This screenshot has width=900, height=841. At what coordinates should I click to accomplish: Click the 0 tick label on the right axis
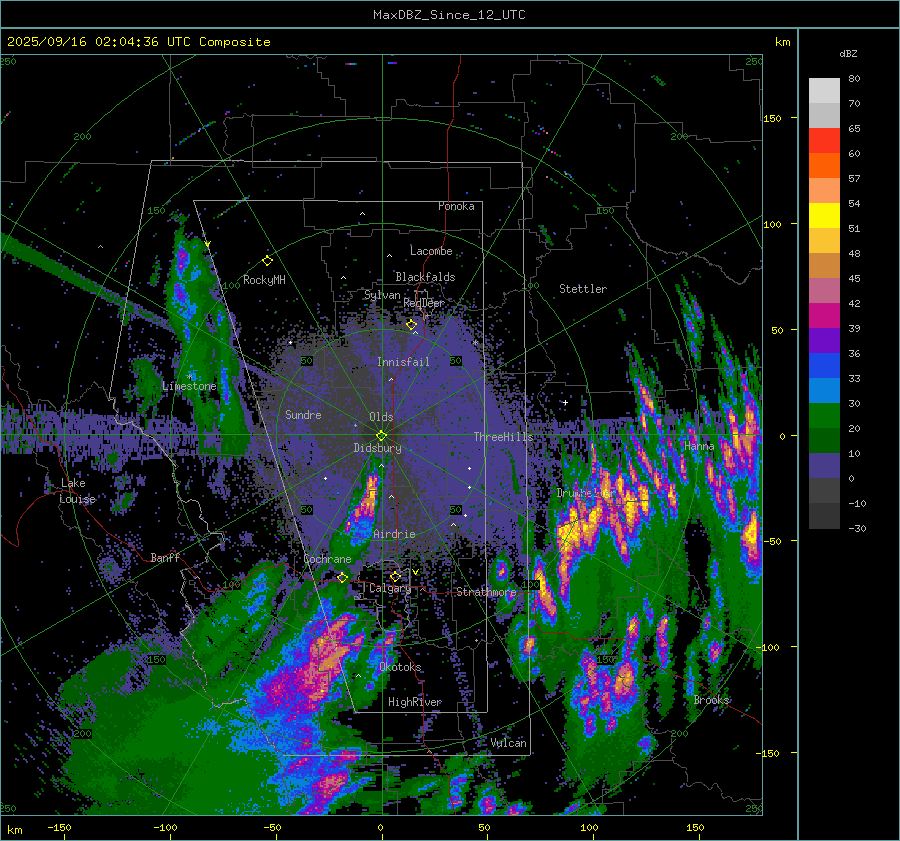tap(782, 436)
